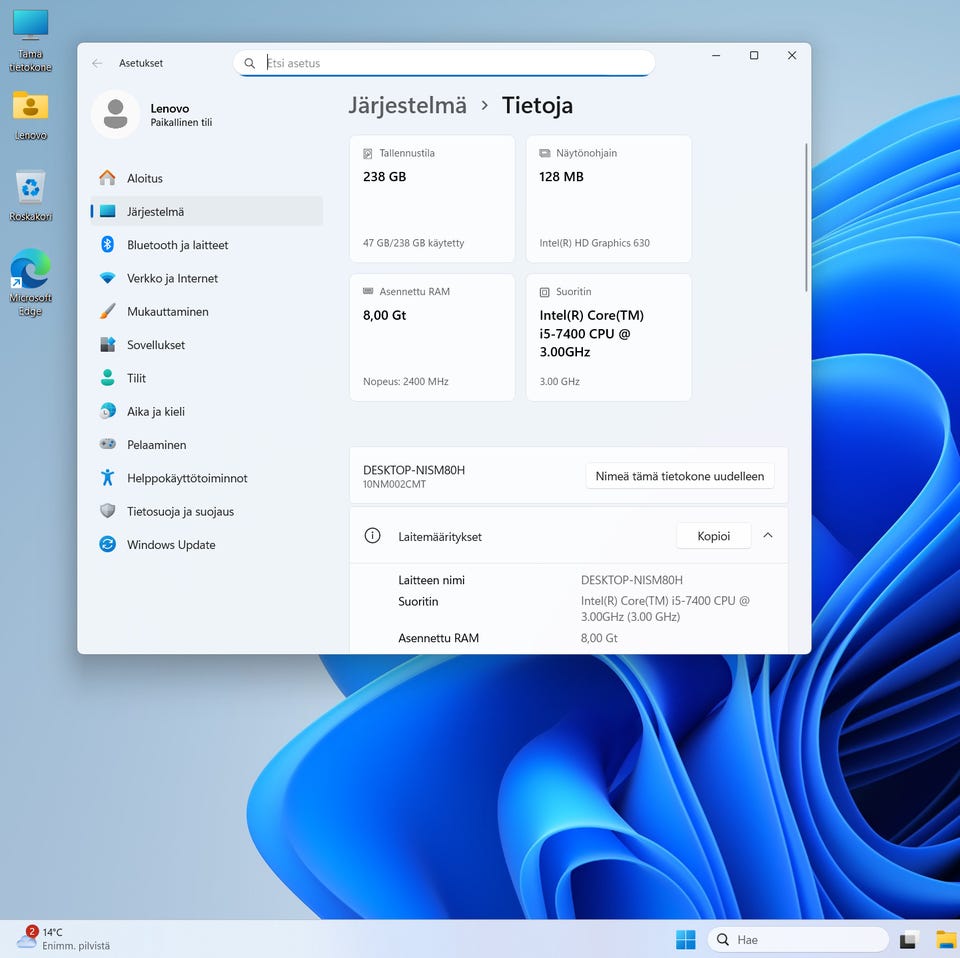Open Tietosuoja ja suojaus shield icon
Screen dimensions: 960x958
pyautogui.click(x=107, y=511)
